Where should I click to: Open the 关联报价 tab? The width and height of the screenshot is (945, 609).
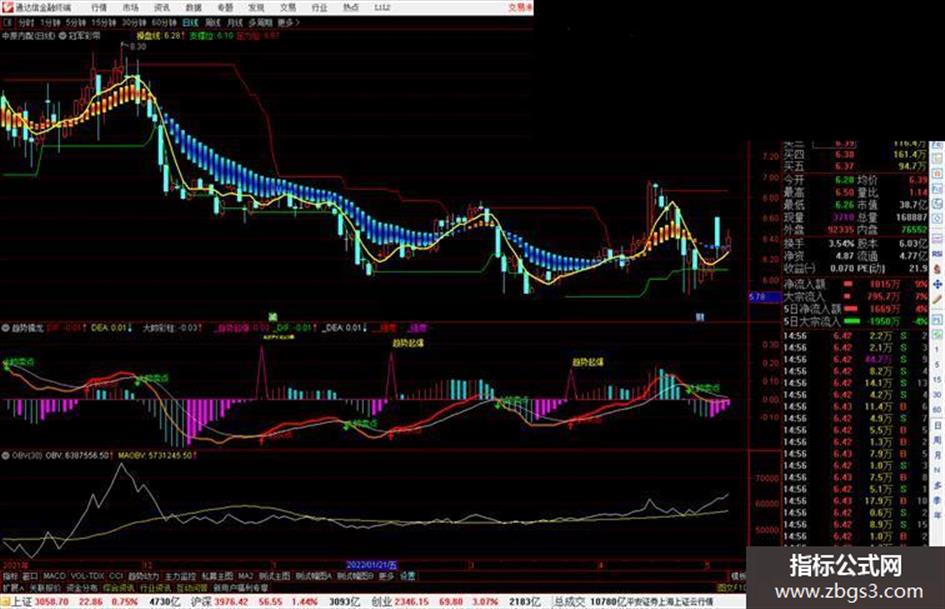(x=45, y=587)
